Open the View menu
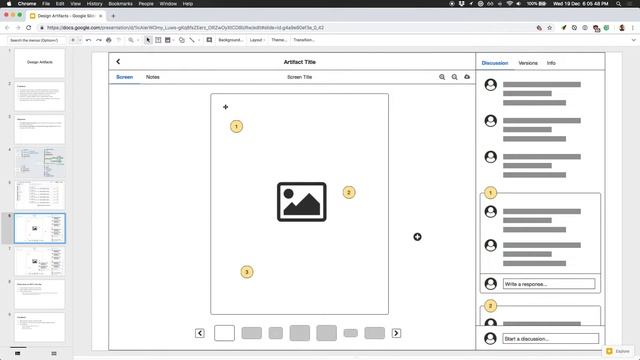This screenshot has height=360, width=640. point(76,4)
